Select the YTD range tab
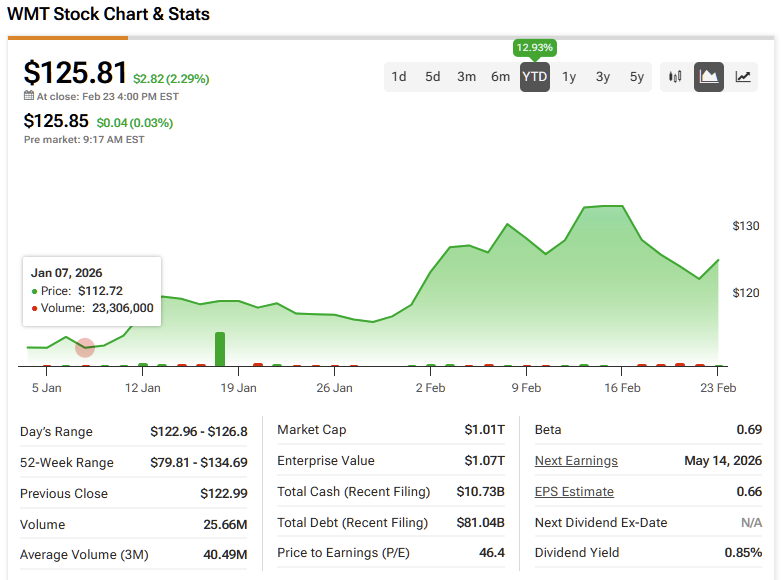782x580 pixels. pyautogui.click(x=535, y=77)
